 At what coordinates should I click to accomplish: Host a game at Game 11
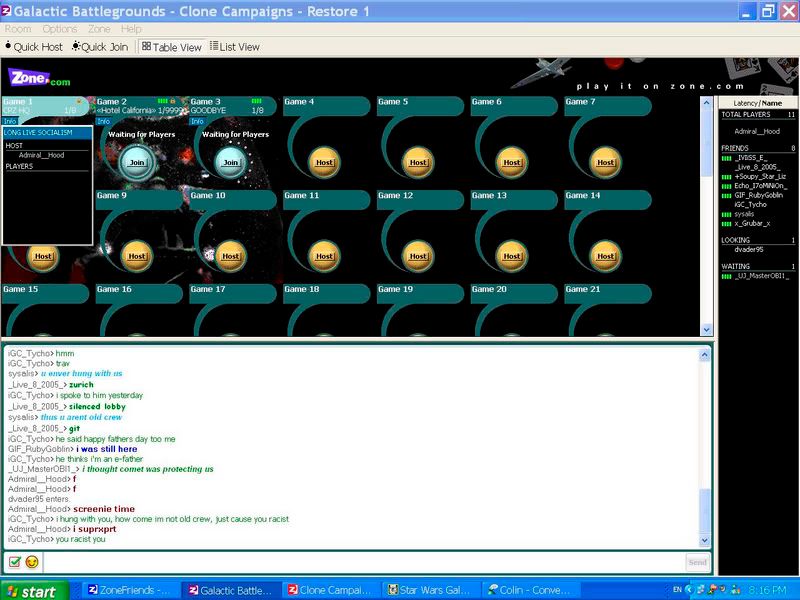324,256
